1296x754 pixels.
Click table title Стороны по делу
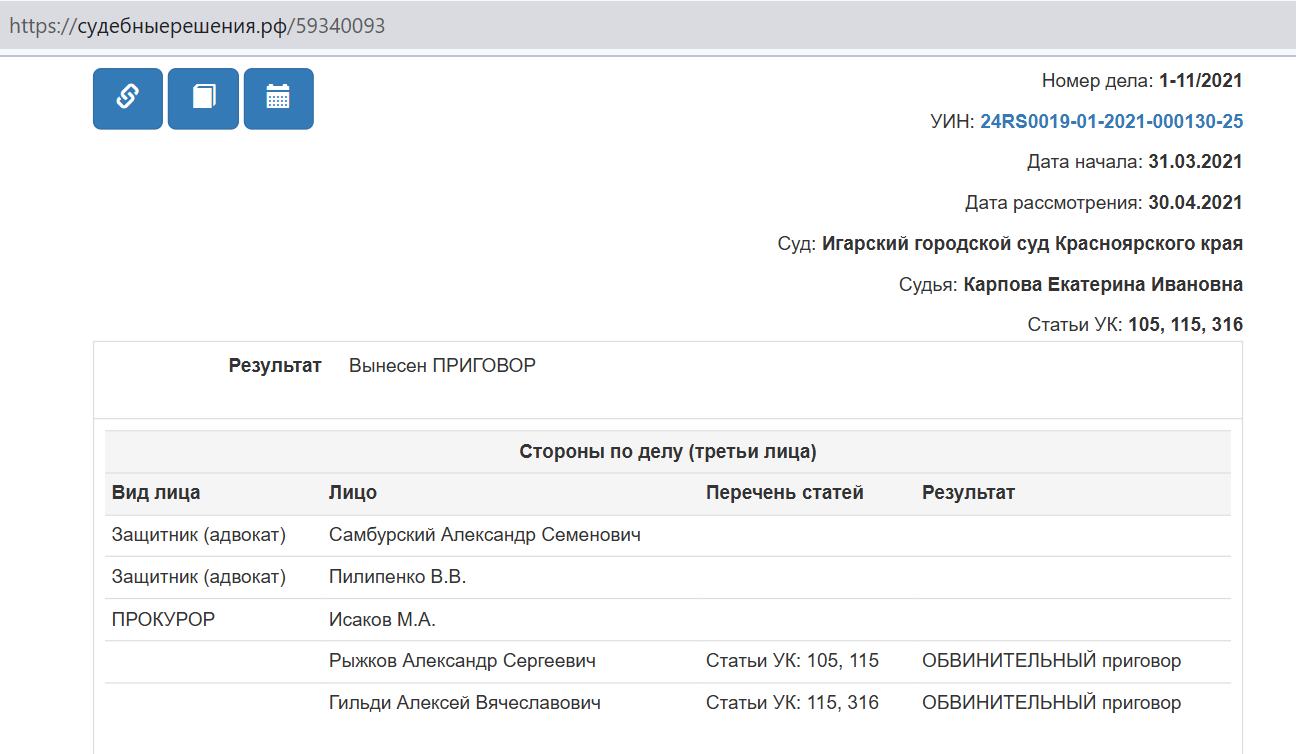[x=668, y=452]
